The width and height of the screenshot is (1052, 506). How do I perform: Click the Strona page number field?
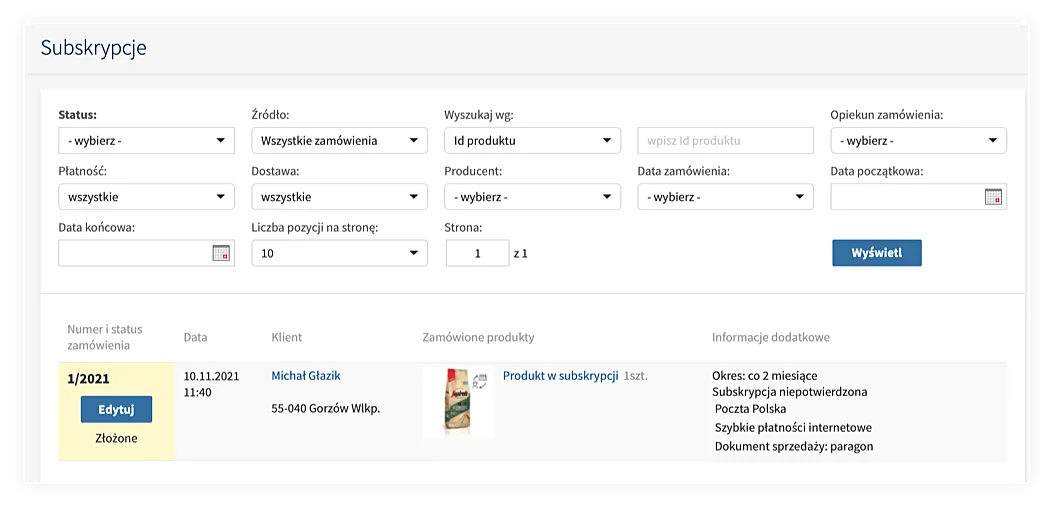478,254
